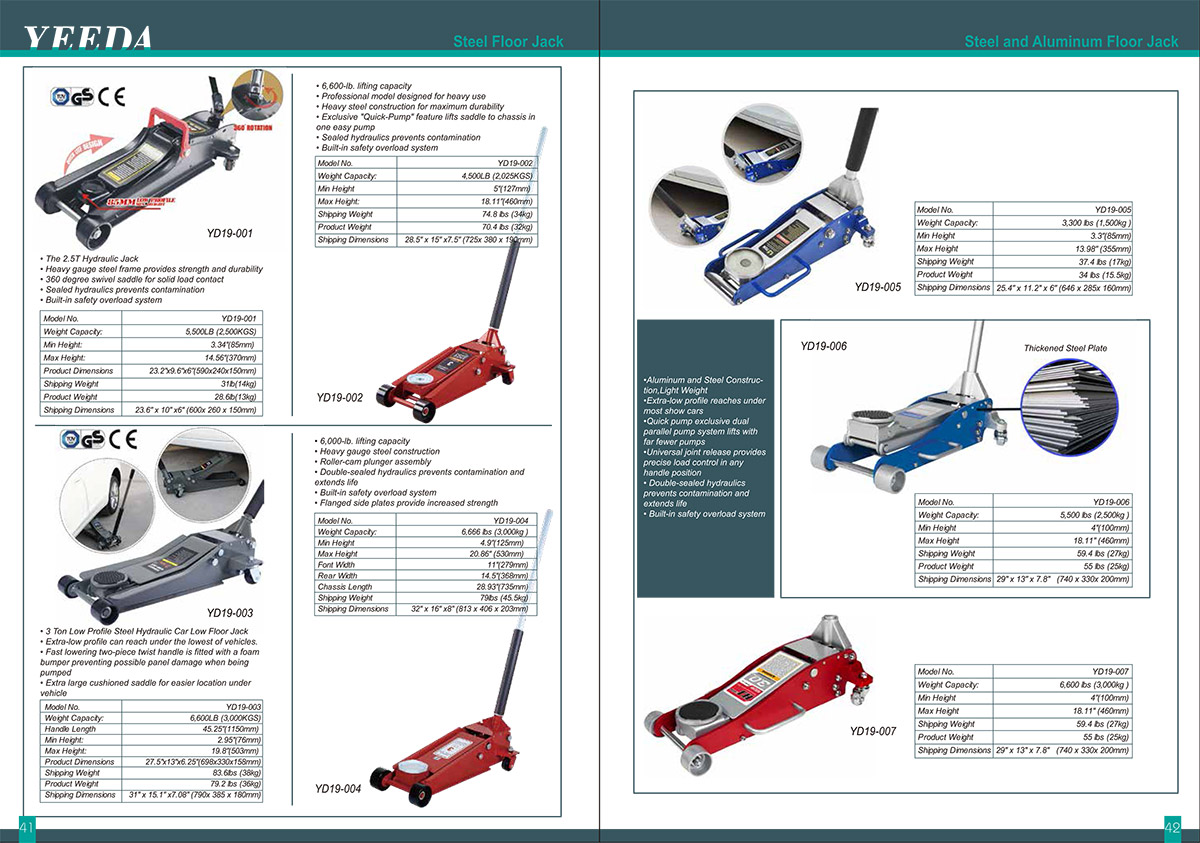Click page number 42
Viewport: 1200px width, 843px height.
click(1173, 827)
